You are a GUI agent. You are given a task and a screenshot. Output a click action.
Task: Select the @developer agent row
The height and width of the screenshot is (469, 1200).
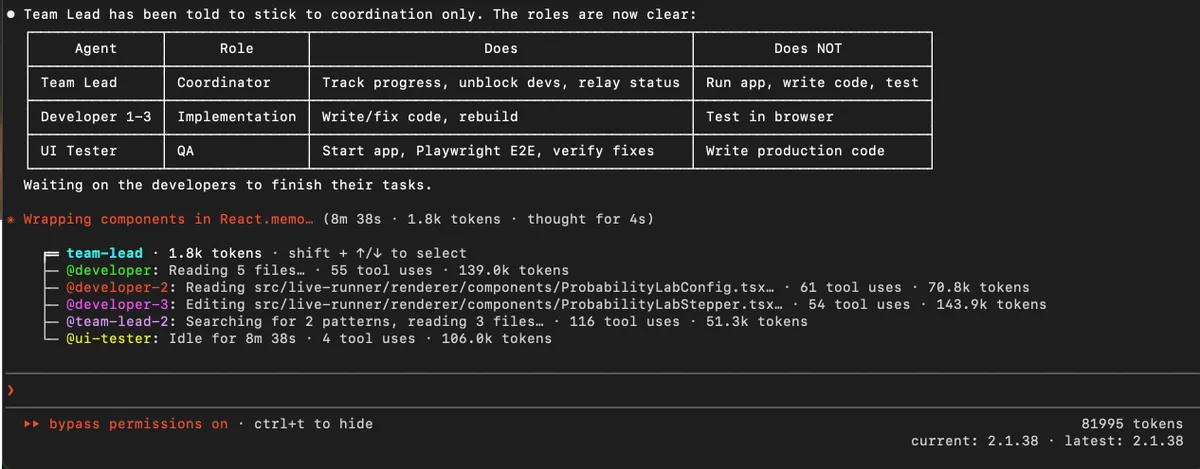[x=107, y=270]
